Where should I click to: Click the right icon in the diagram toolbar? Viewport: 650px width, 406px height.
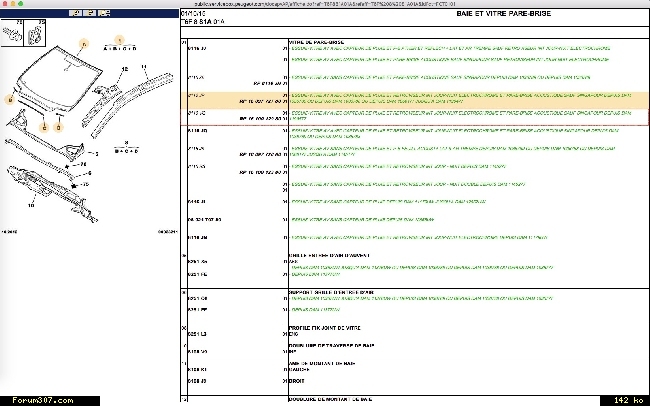click(x=104, y=13)
